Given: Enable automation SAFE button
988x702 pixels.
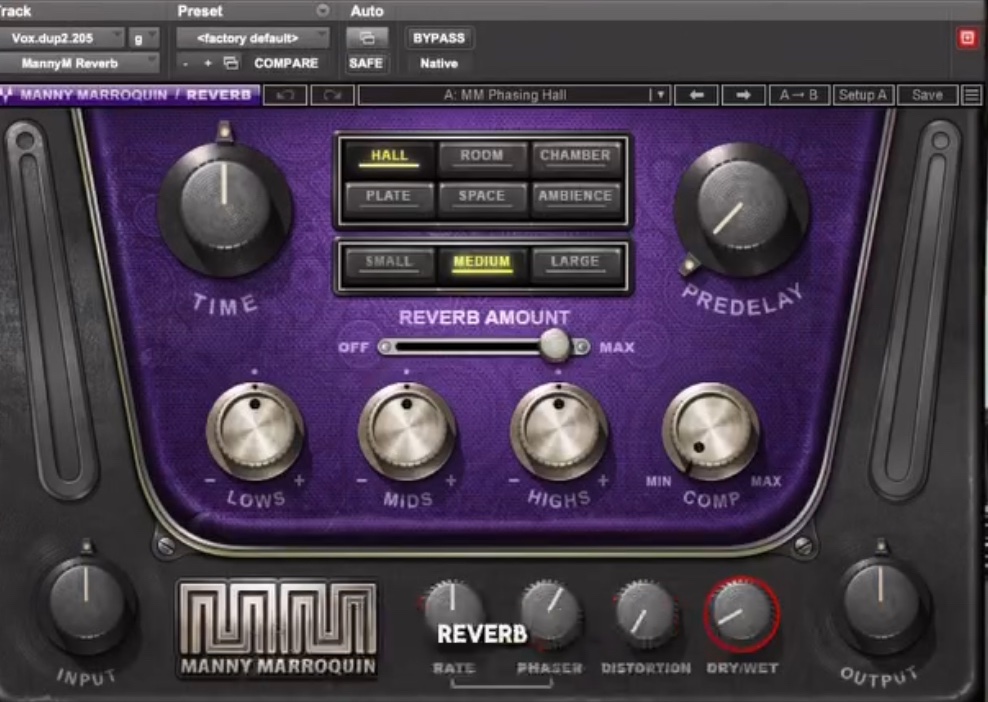Looking at the screenshot, I should (x=366, y=63).
